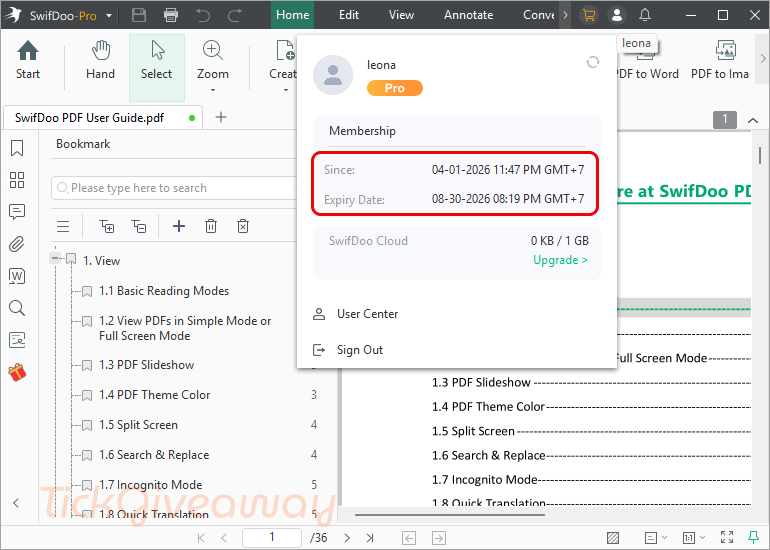
Task: Toggle full screen mode icon
Action: click(727, 538)
